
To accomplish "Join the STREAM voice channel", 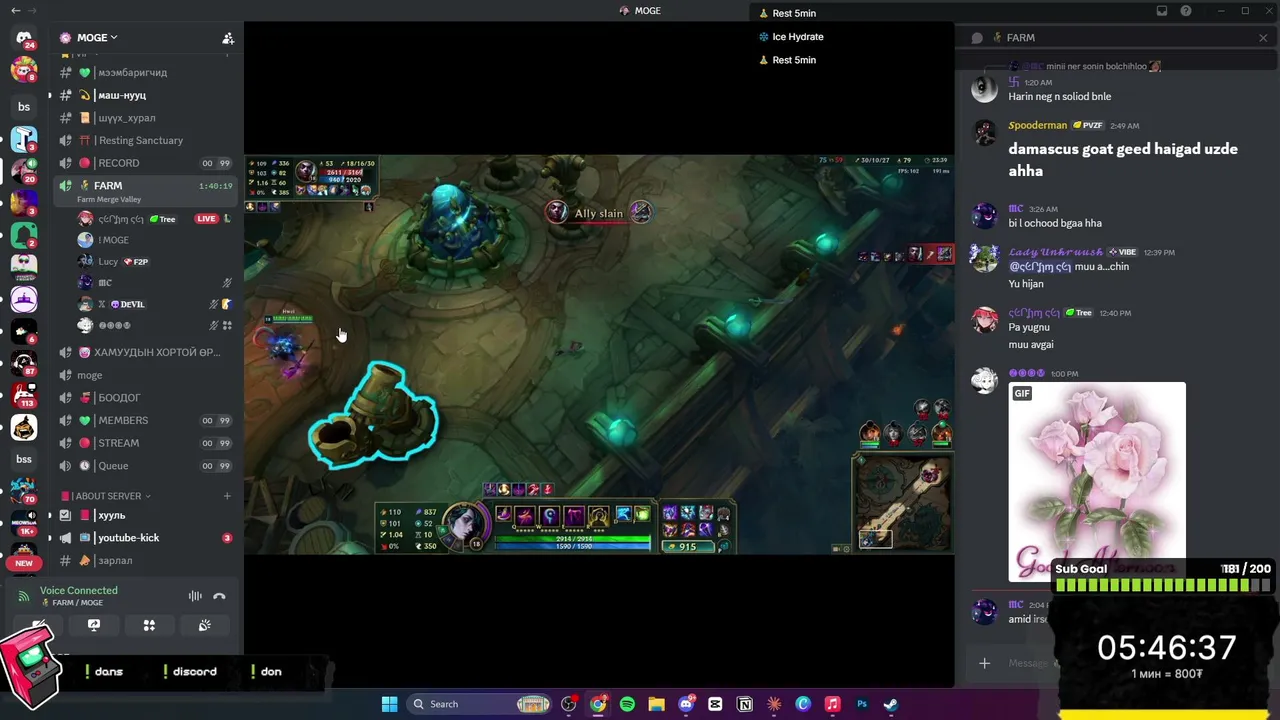I will click(143, 443).
